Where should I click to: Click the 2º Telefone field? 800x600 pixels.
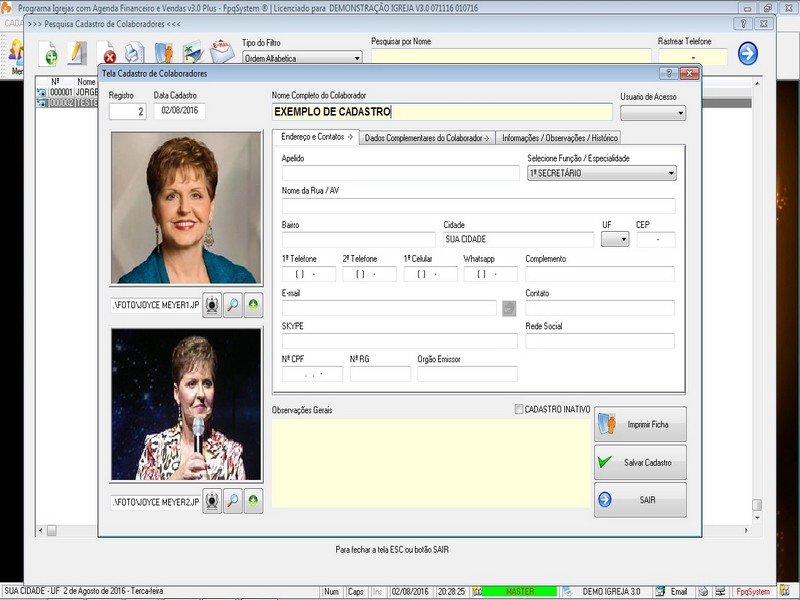coord(369,274)
